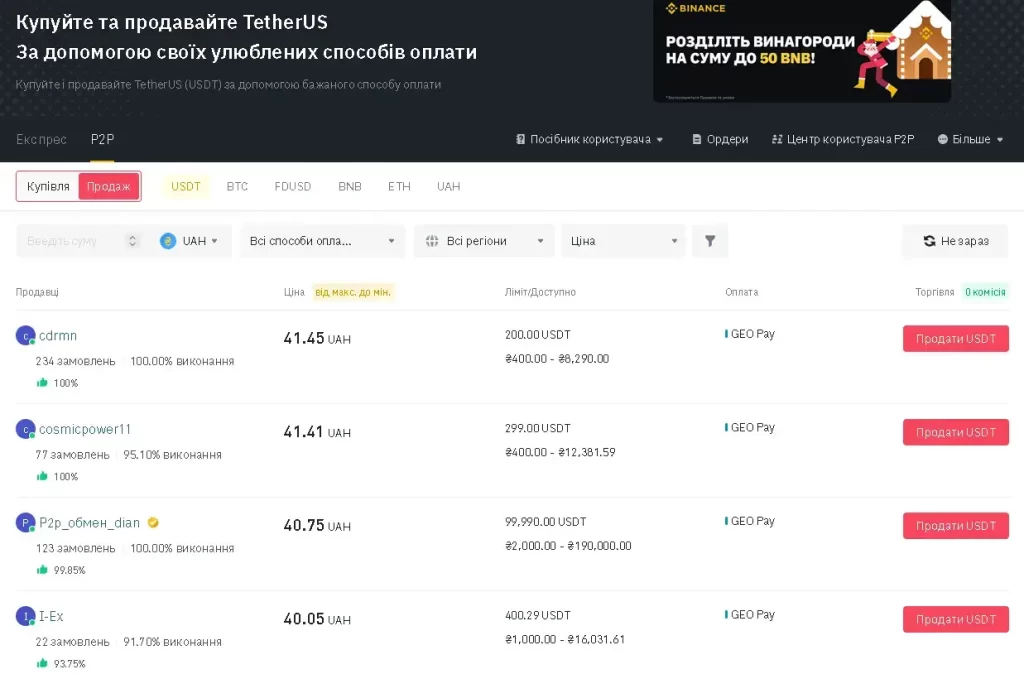Select the Купівля buy toggle
Viewport: 1024px width, 674px height.
(48, 186)
